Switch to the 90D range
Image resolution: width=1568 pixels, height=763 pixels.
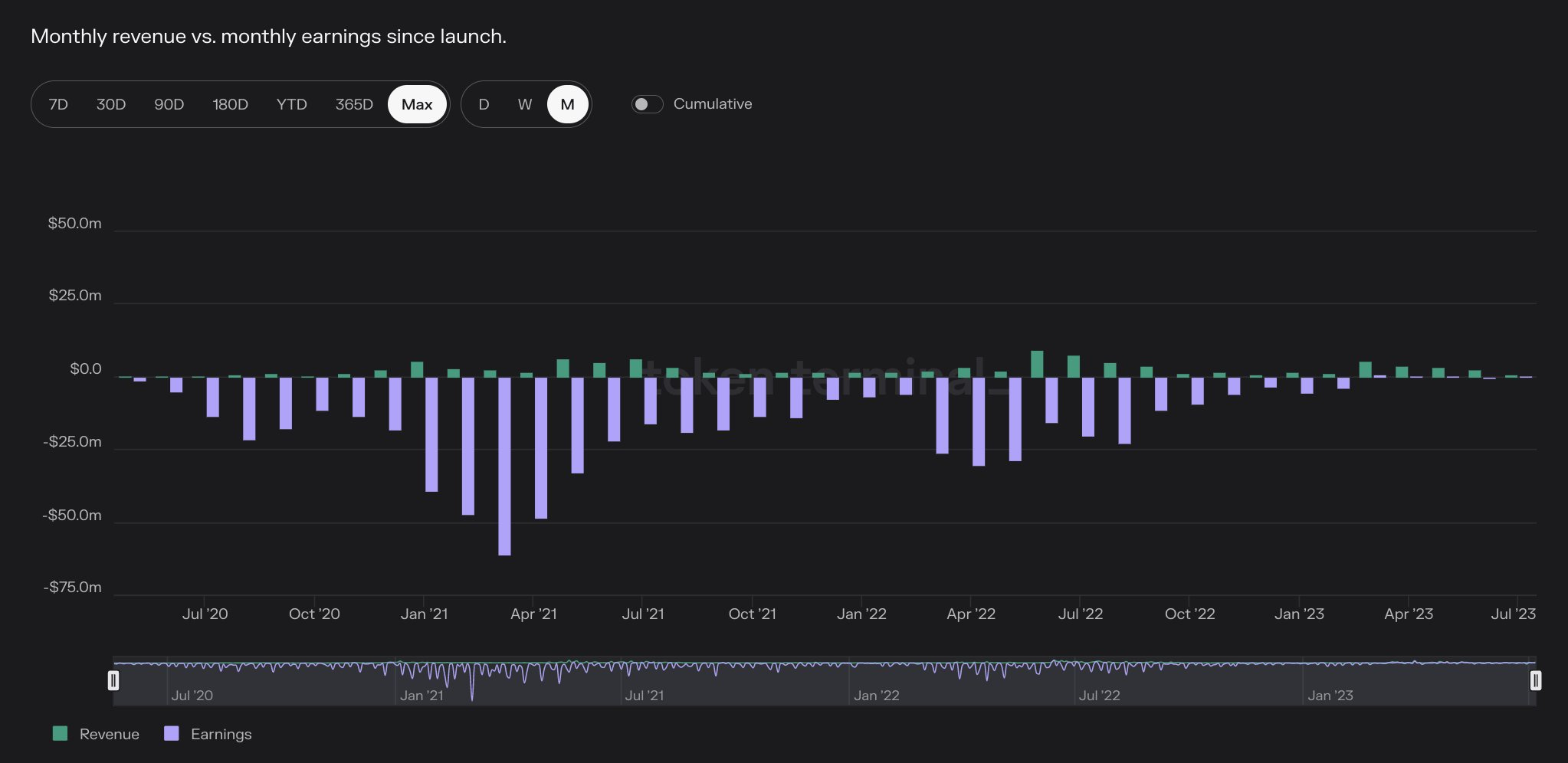point(169,104)
